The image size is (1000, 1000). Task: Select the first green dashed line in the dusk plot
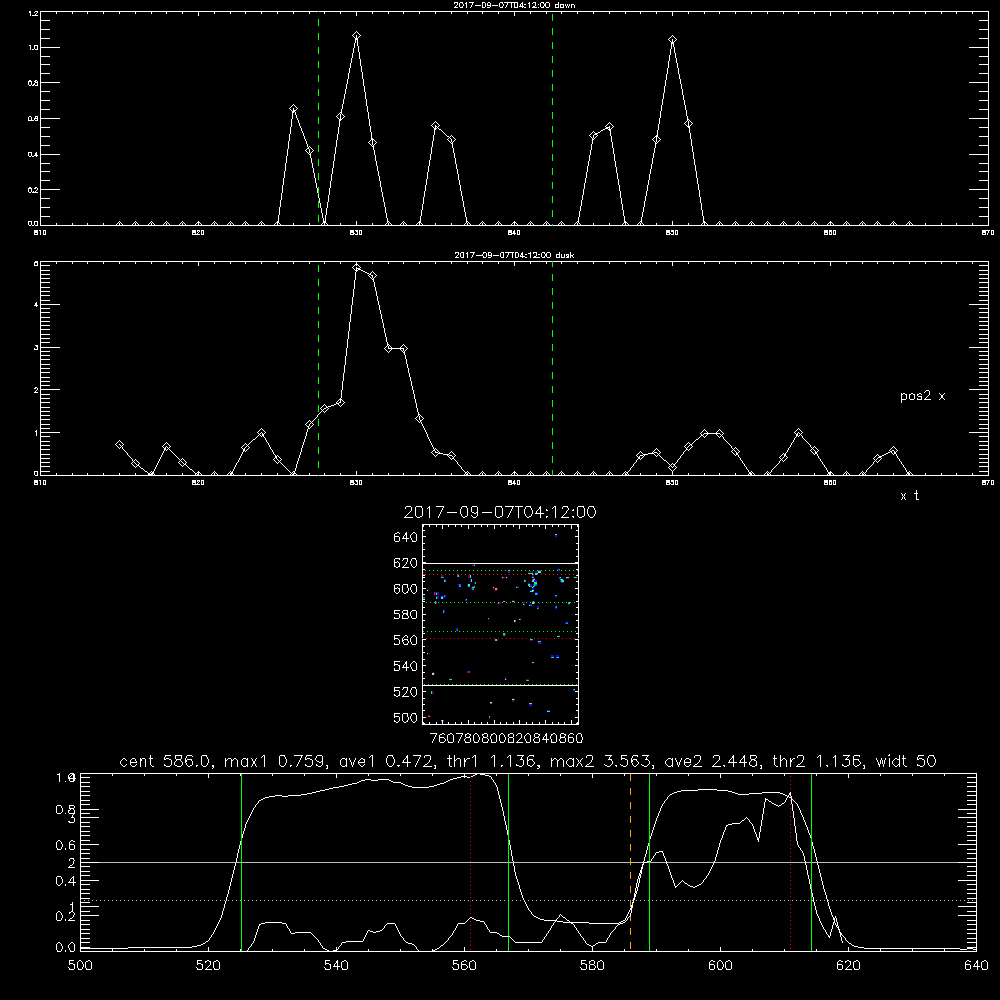[x=318, y=368]
